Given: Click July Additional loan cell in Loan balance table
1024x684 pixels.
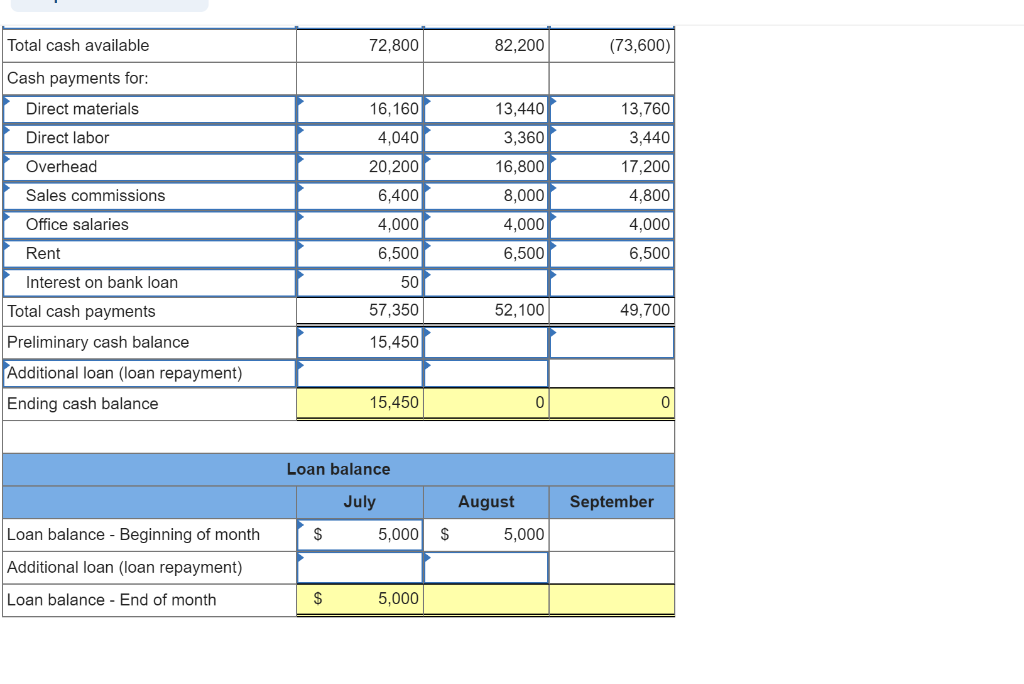Looking at the screenshot, I should [x=360, y=567].
